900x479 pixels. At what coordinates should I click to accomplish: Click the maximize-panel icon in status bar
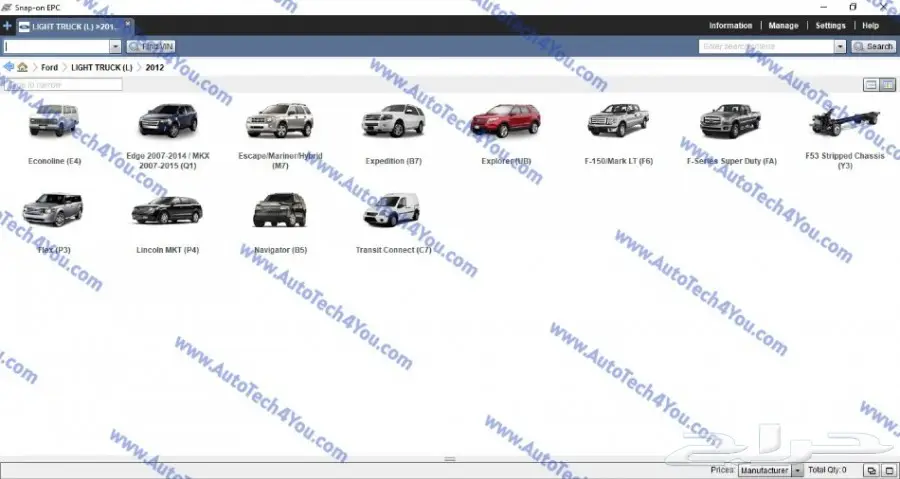tap(889, 471)
